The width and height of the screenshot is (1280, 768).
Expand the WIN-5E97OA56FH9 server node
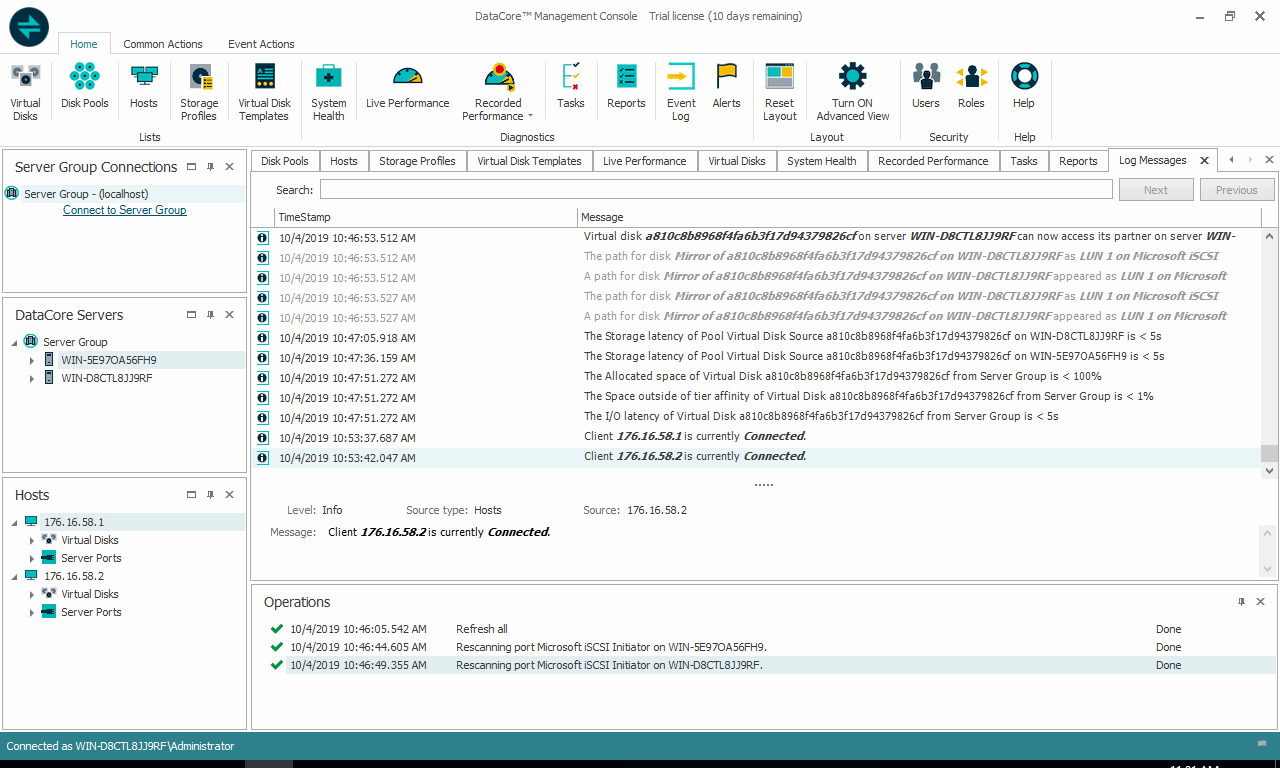[x=32, y=360]
